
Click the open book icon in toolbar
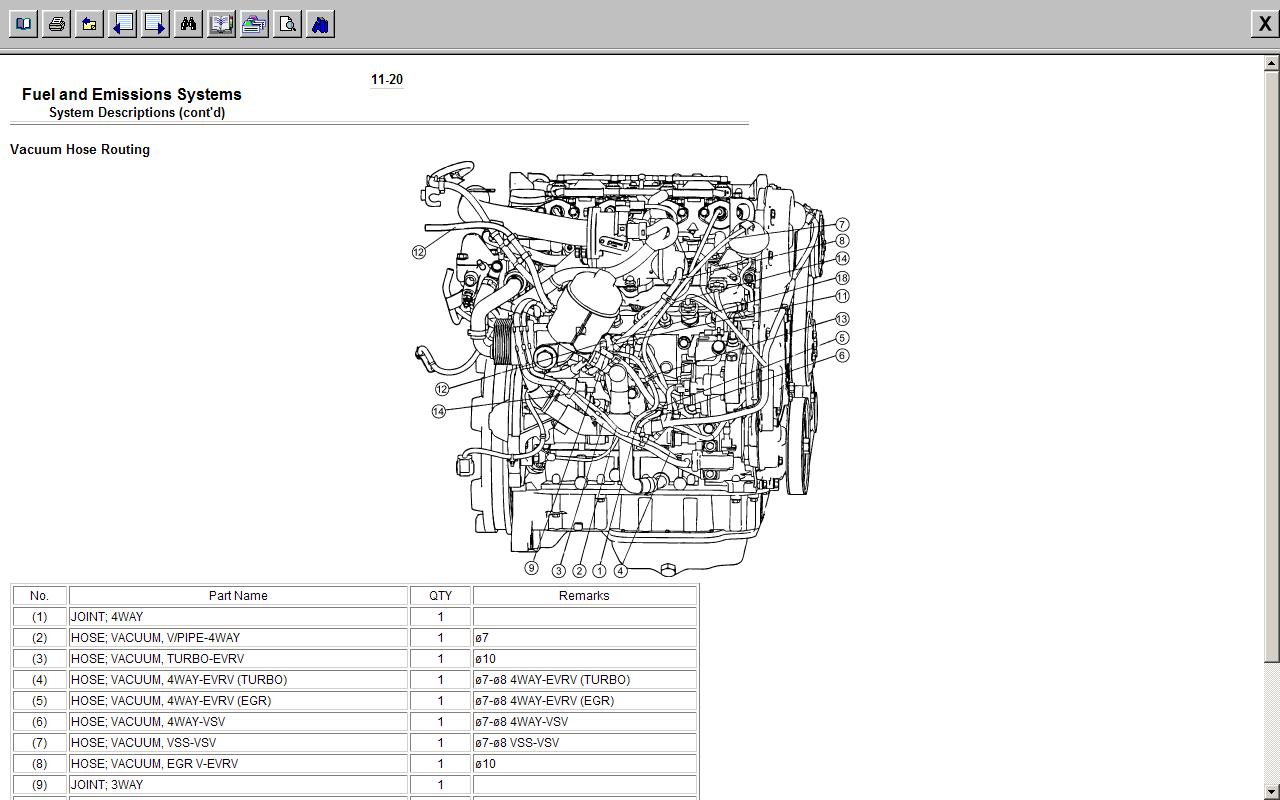click(x=23, y=24)
